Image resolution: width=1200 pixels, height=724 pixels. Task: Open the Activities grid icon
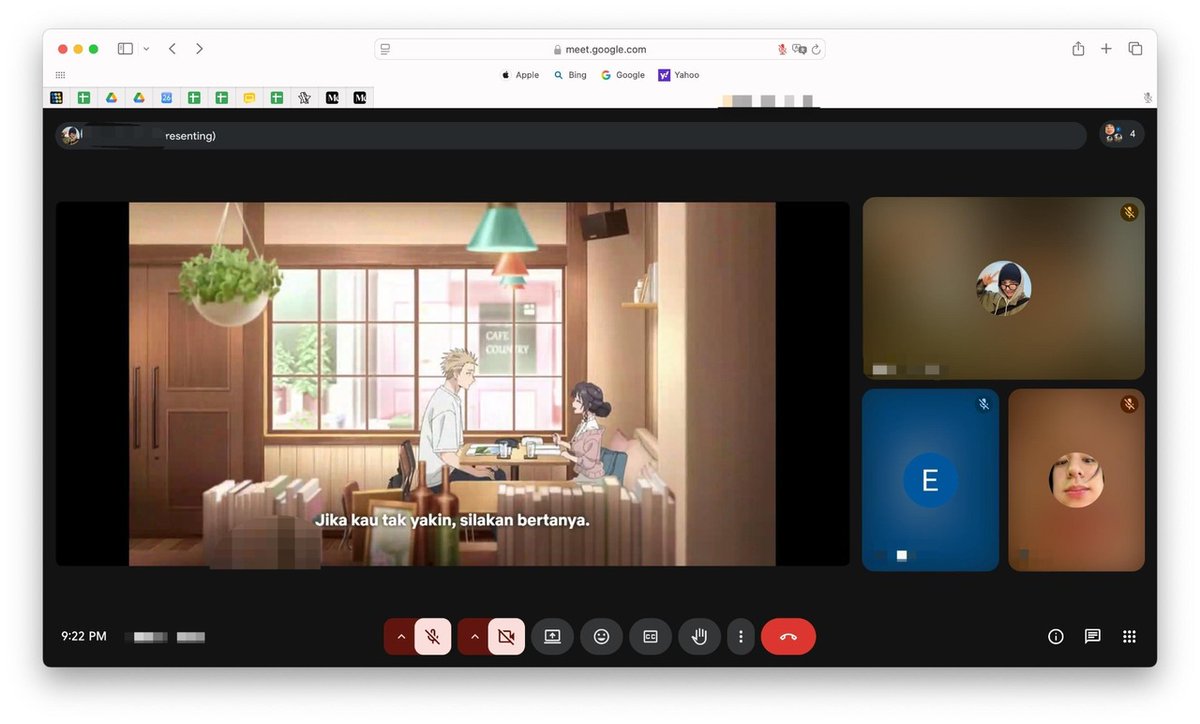click(x=1129, y=636)
